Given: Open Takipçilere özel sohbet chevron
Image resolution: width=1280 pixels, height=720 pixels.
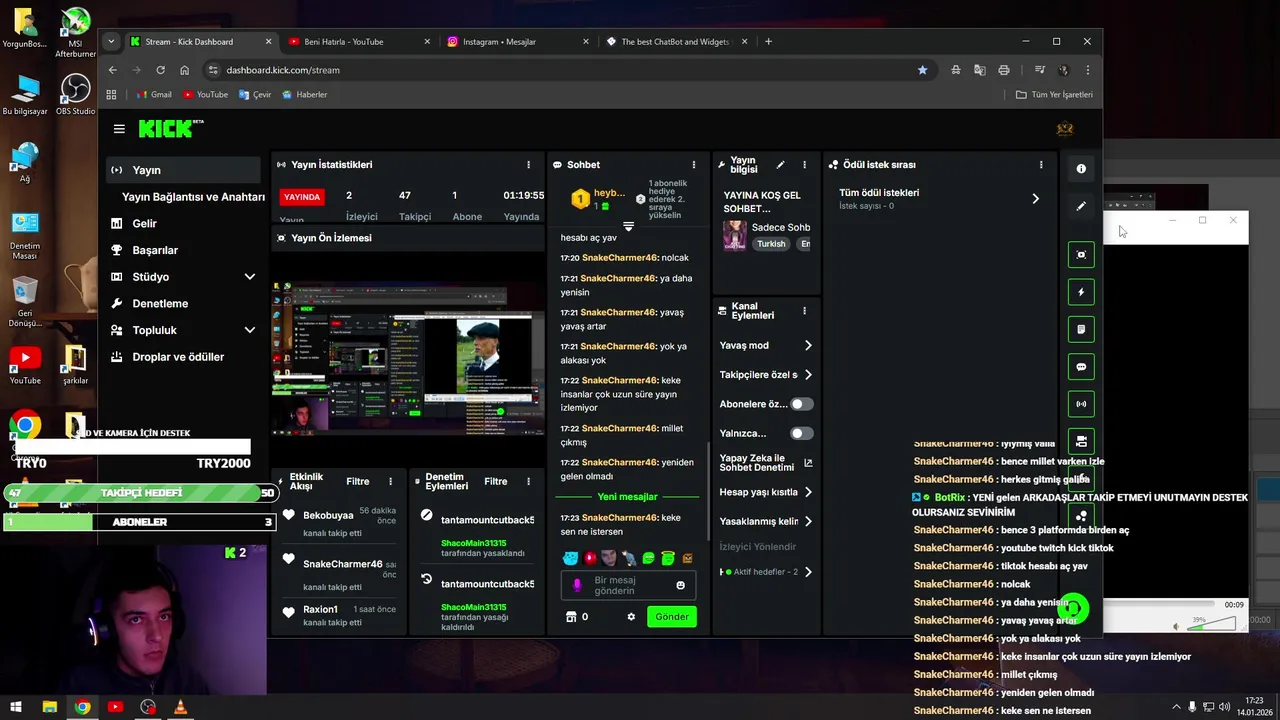Looking at the screenshot, I should point(808,375).
